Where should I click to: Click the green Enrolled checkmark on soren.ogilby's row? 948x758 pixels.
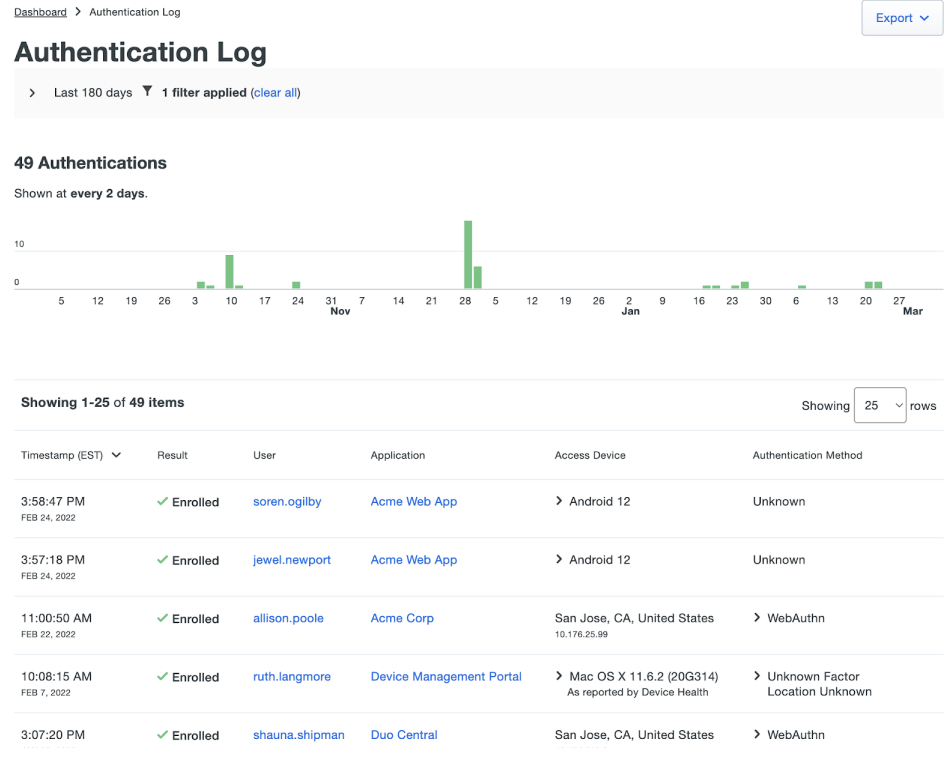[x=160, y=502]
